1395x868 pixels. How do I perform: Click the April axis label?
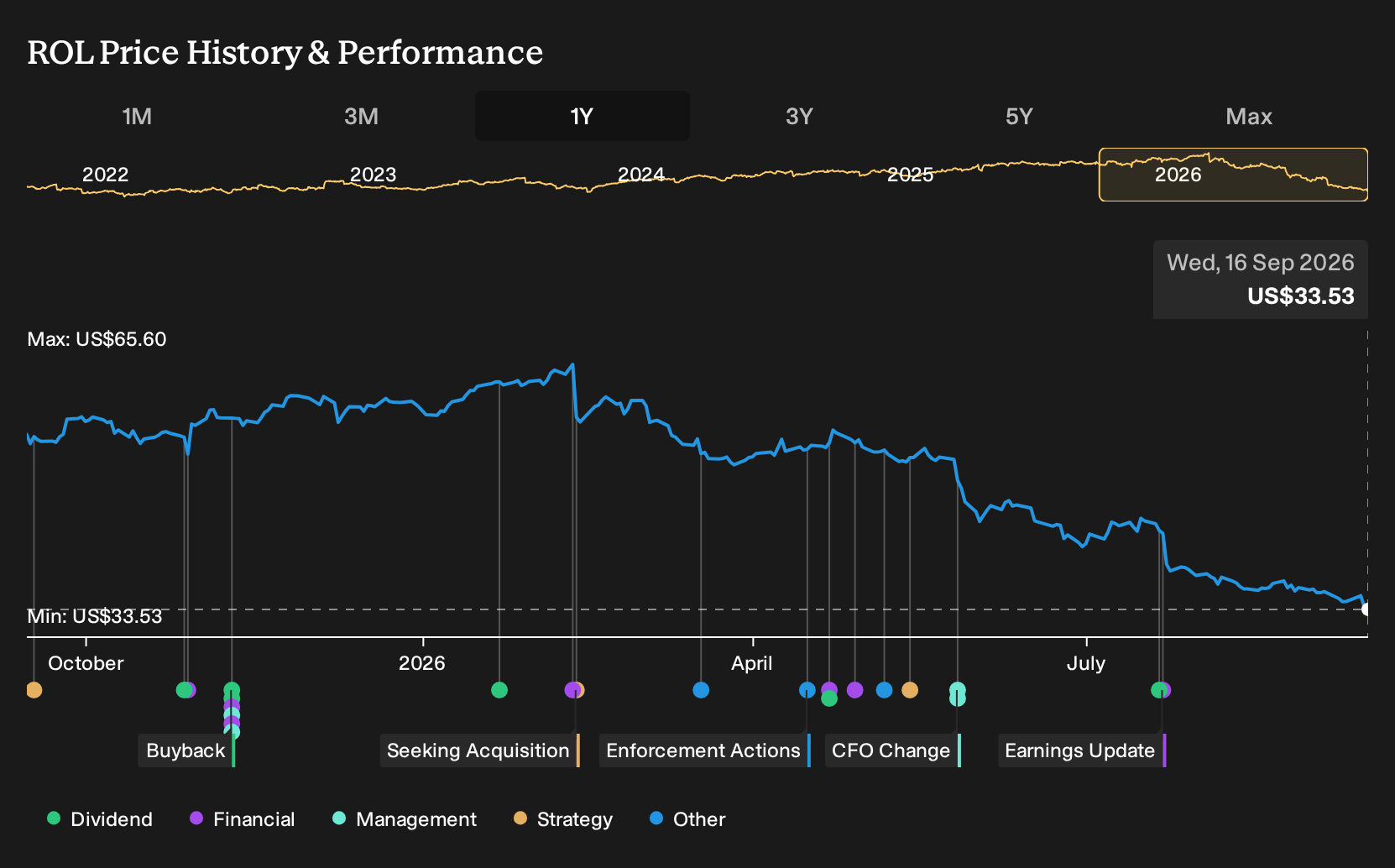click(752, 663)
